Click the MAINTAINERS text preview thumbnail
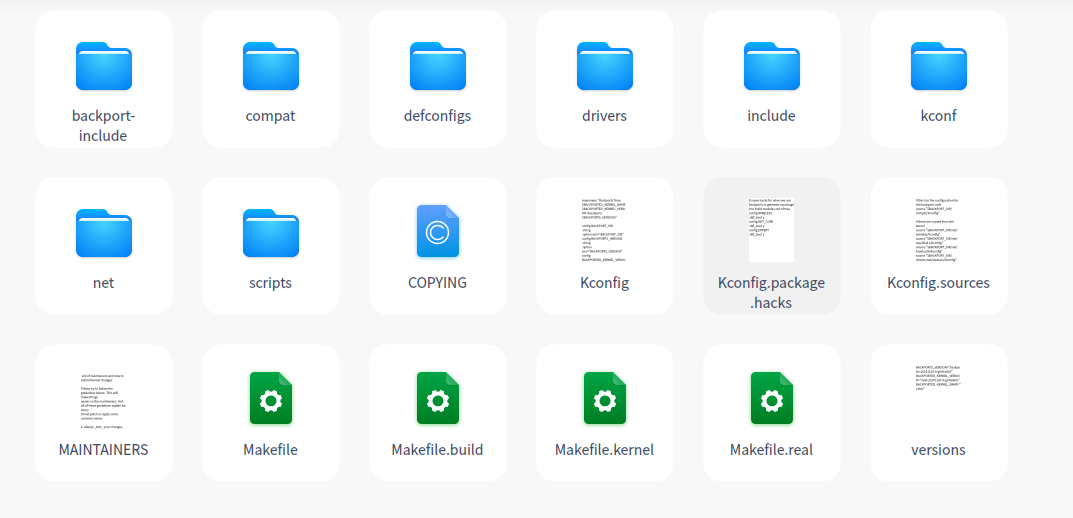The height and width of the screenshot is (518, 1073). tap(103, 401)
